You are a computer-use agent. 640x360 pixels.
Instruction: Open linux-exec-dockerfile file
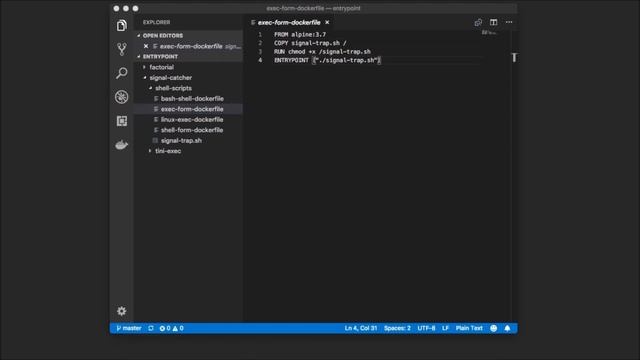(189, 120)
